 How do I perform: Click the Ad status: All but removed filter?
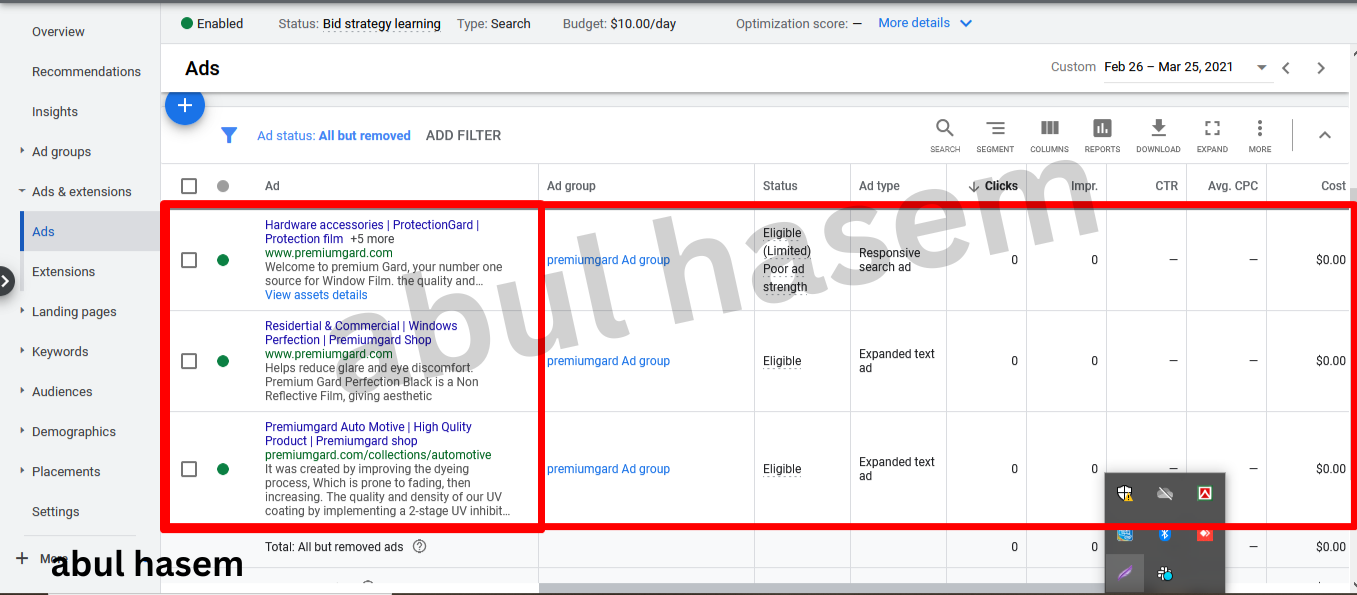point(334,136)
